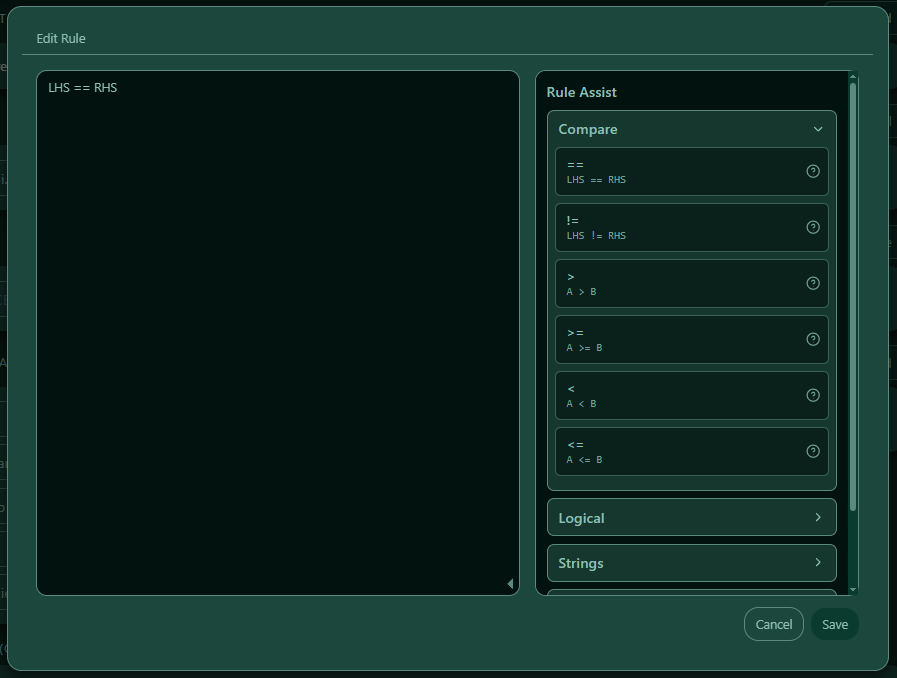Cancel editing the rule
This screenshot has width=897, height=678.
tap(773, 624)
